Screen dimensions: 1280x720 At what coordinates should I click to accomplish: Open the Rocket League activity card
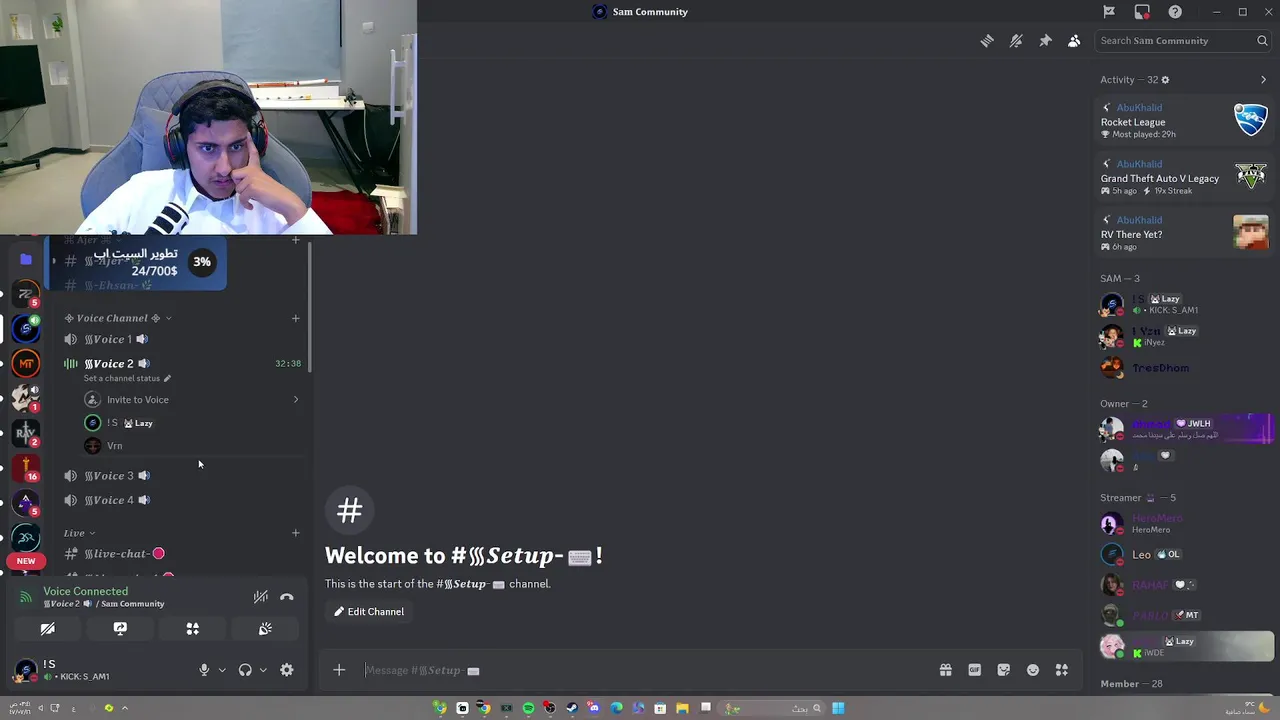[1184, 121]
